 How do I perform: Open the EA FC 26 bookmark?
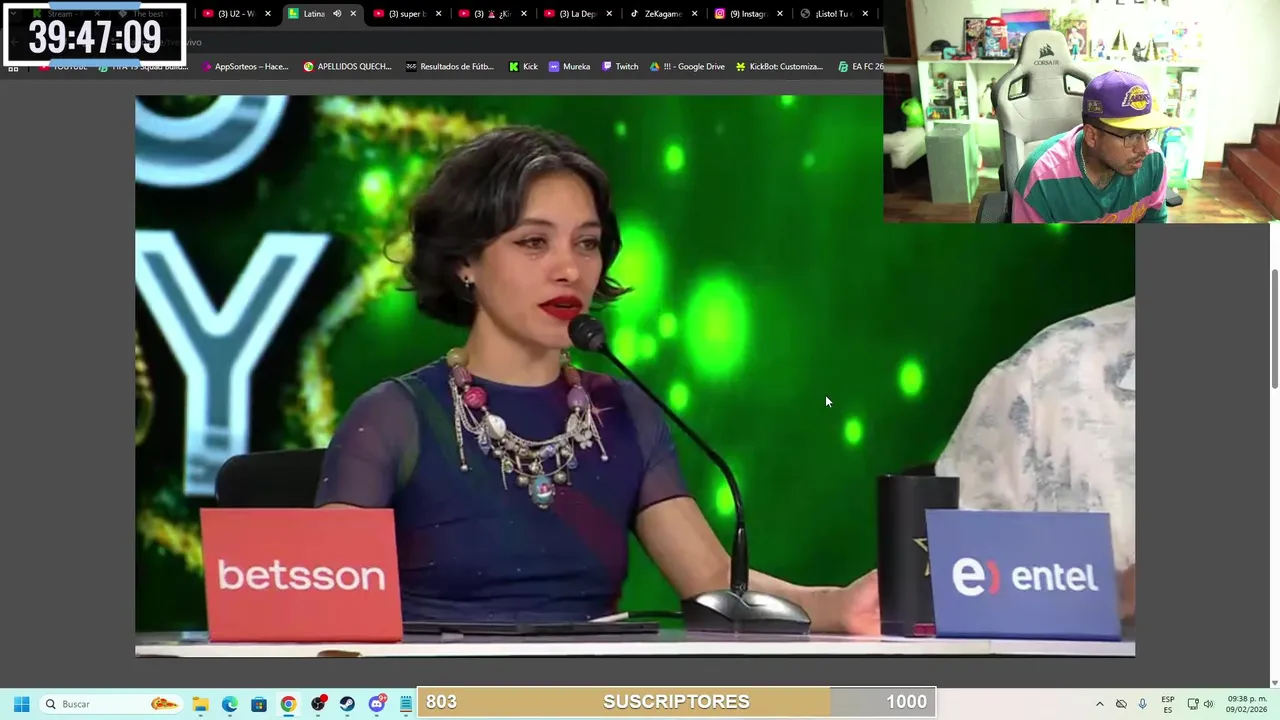click(x=861, y=67)
